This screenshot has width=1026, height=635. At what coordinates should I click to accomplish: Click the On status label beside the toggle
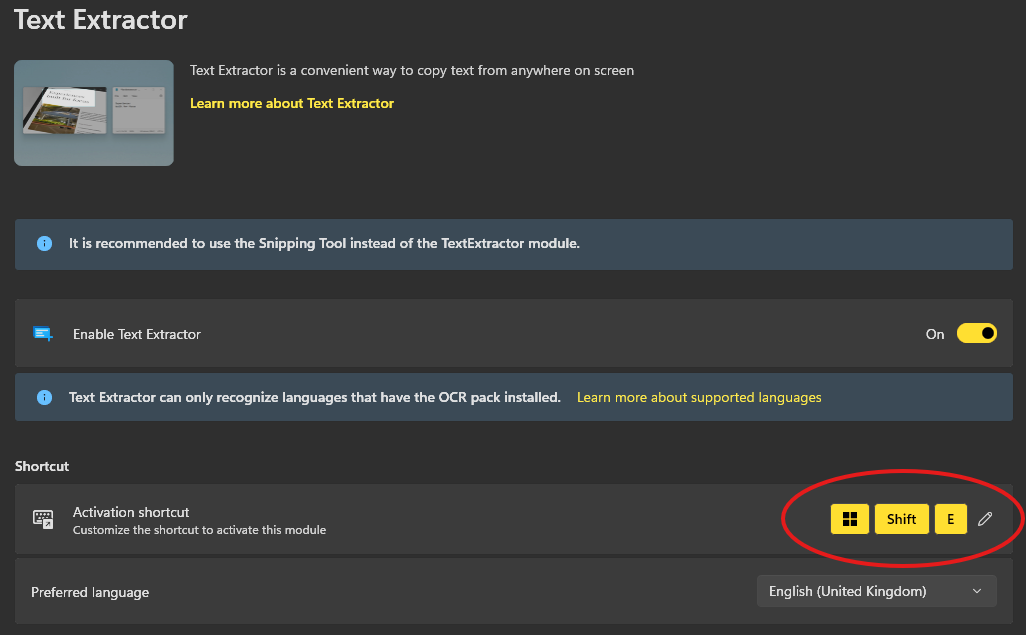(935, 334)
